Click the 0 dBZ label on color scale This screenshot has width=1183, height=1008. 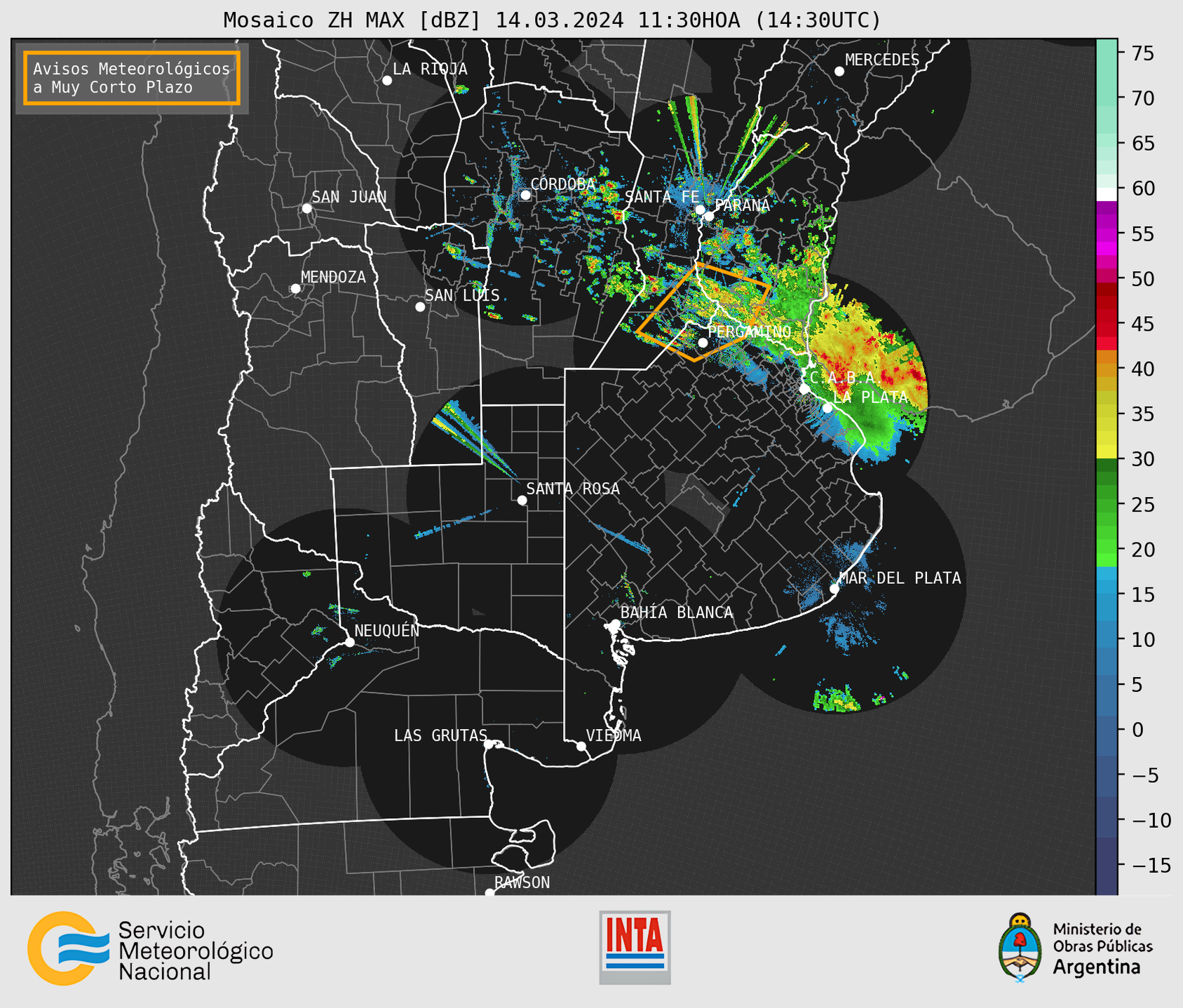tap(1136, 730)
